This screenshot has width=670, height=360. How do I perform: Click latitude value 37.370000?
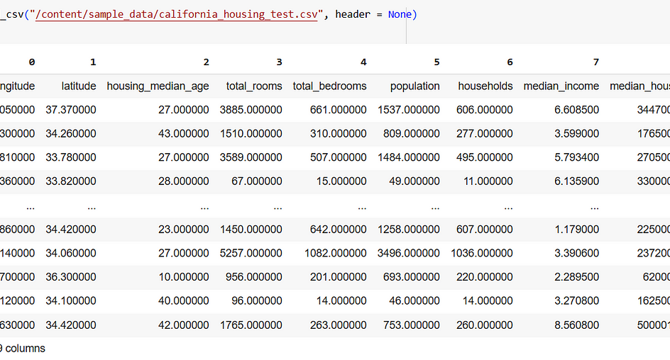click(x=71, y=110)
